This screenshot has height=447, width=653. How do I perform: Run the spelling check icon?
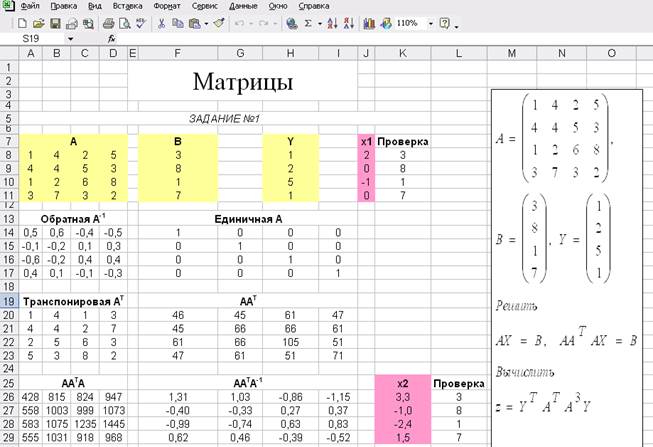(141, 23)
